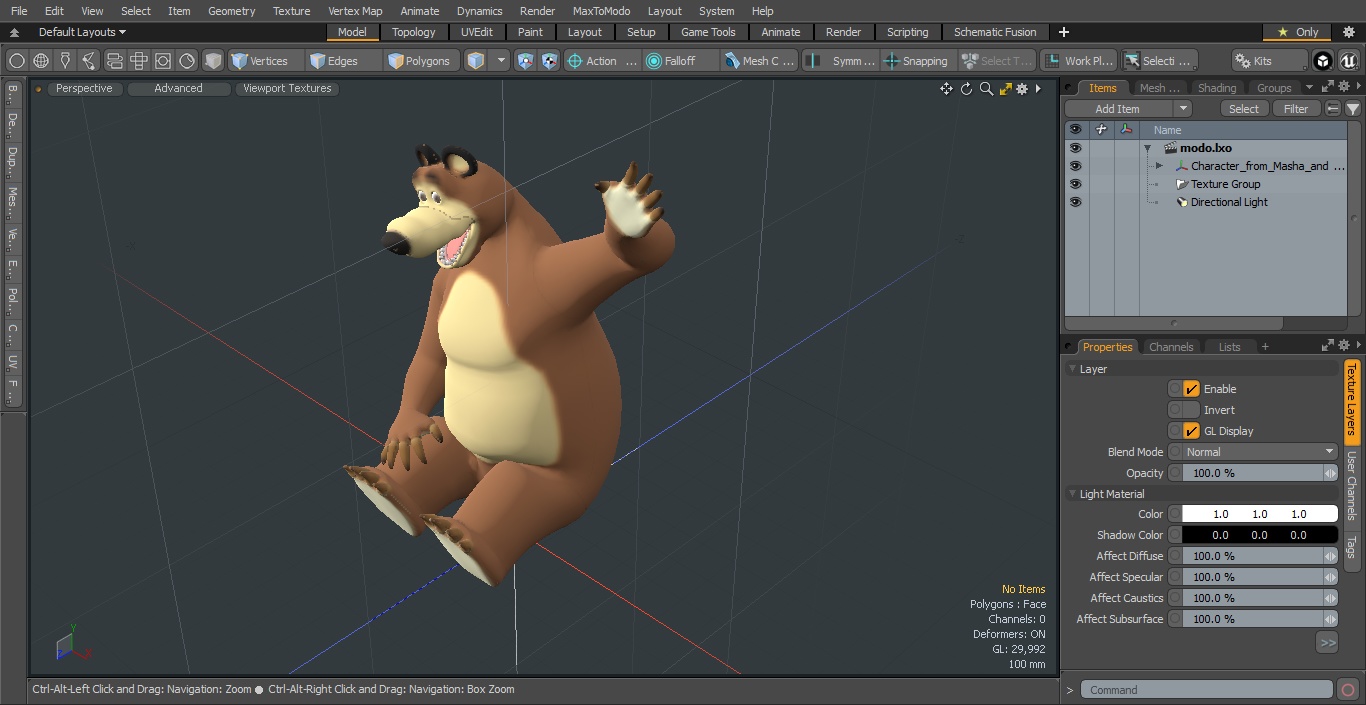Click the Items panel gear icon
Viewport: 1366px width, 705px height.
[1346, 88]
